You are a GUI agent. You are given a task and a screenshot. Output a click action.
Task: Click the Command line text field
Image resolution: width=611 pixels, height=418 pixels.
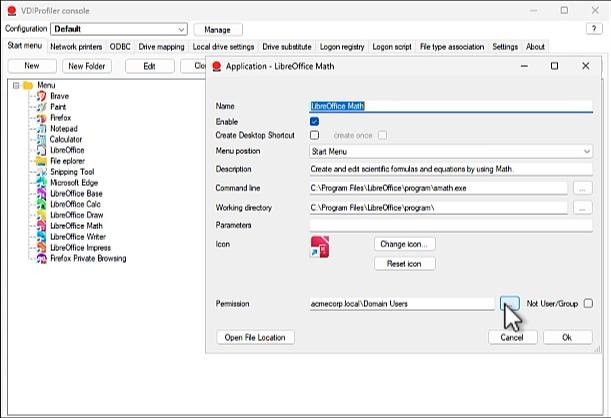pyautogui.click(x=438, y=188)
